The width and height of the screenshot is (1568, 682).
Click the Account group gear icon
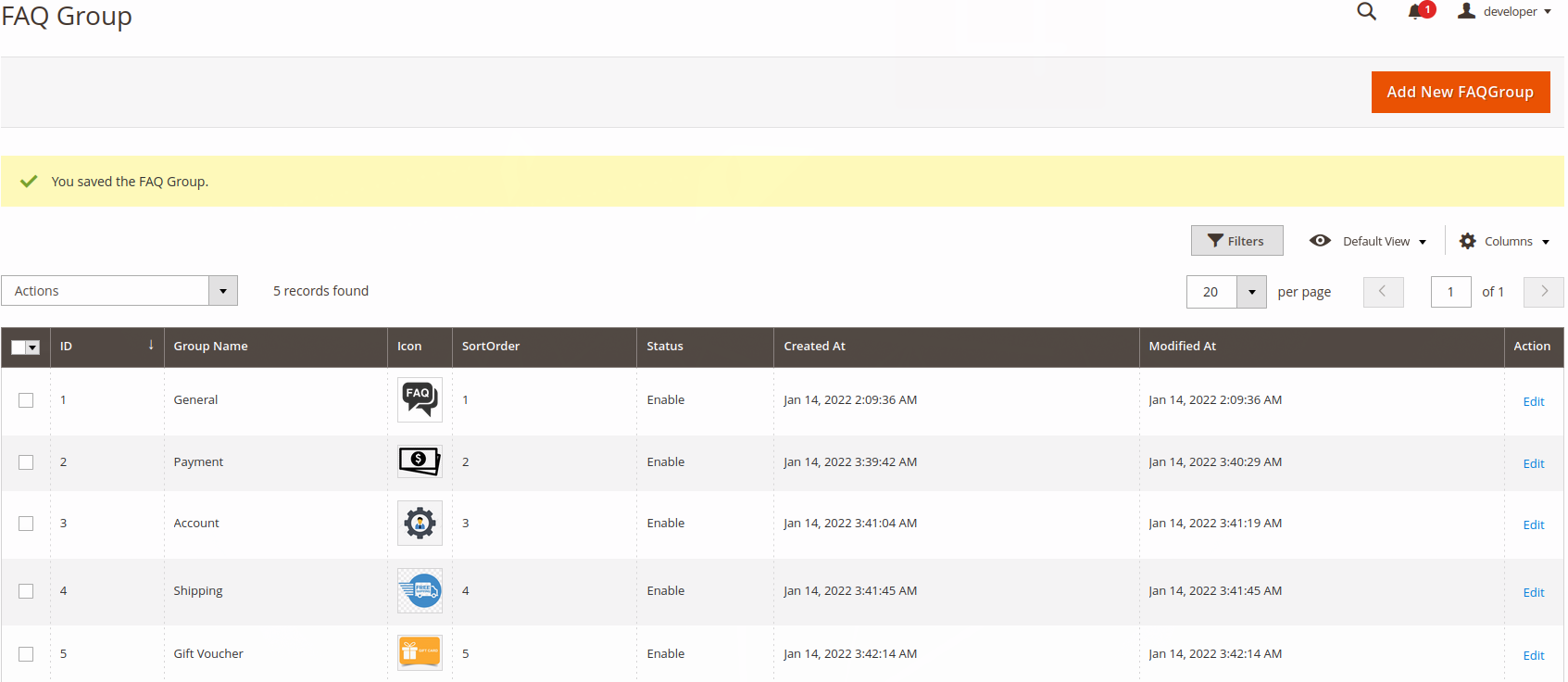point(420,523)
